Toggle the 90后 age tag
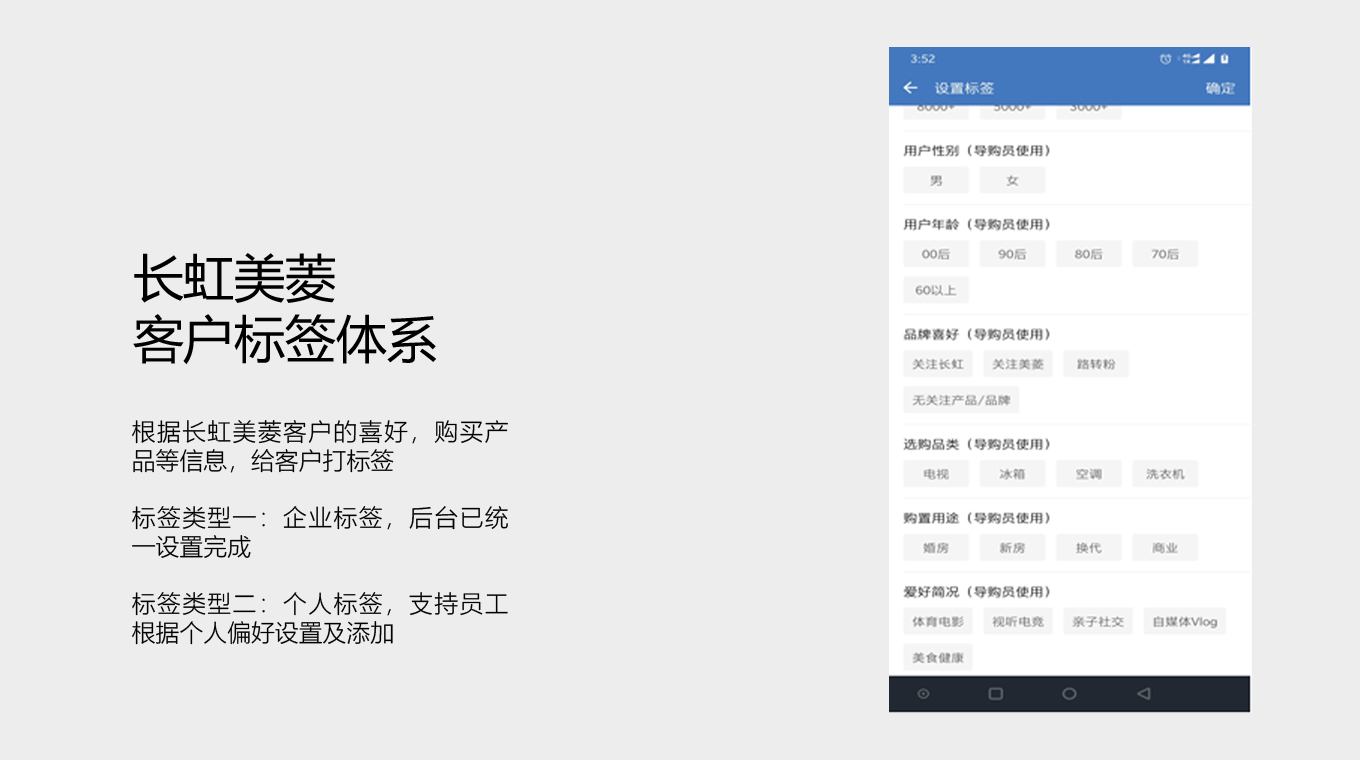Image resolution: width=1360 pixels, height=760 pixels. pos(1012,254)
